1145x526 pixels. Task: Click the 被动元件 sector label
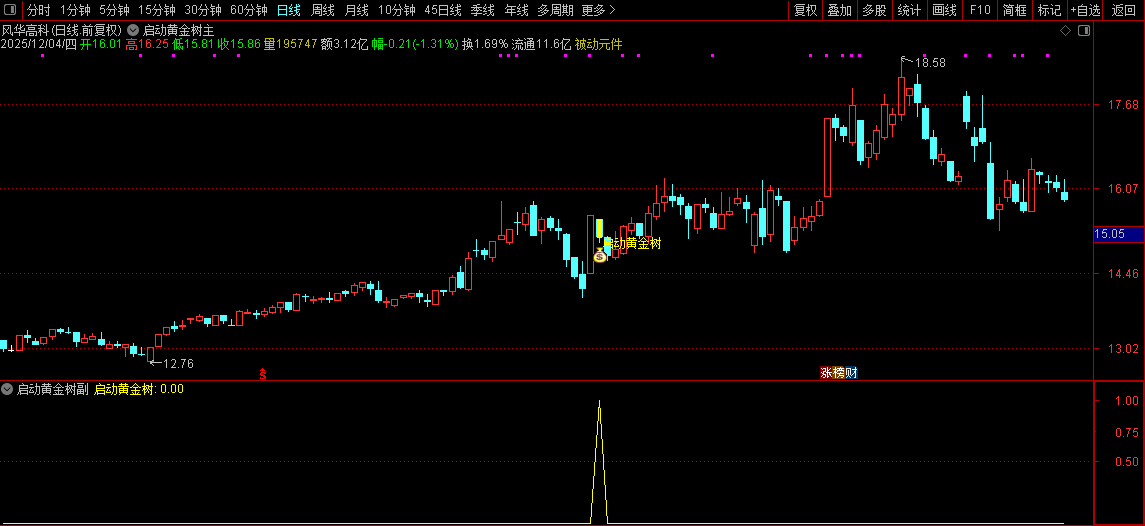click(599, 45)
